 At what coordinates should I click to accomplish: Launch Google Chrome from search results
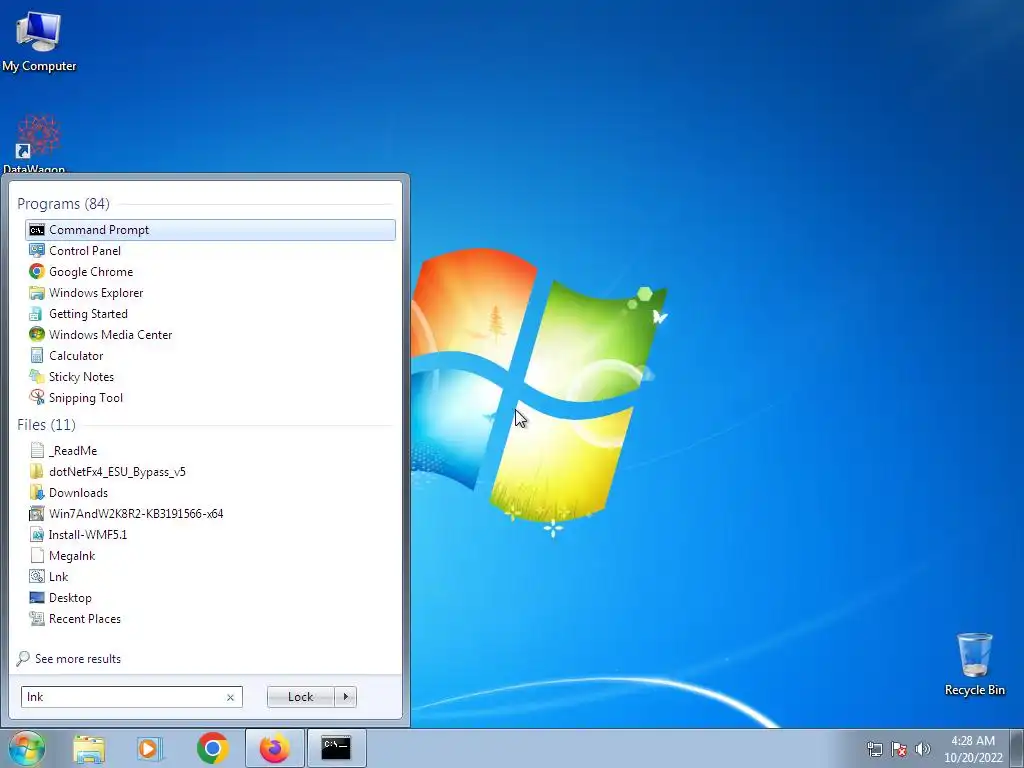coord(210,272)
